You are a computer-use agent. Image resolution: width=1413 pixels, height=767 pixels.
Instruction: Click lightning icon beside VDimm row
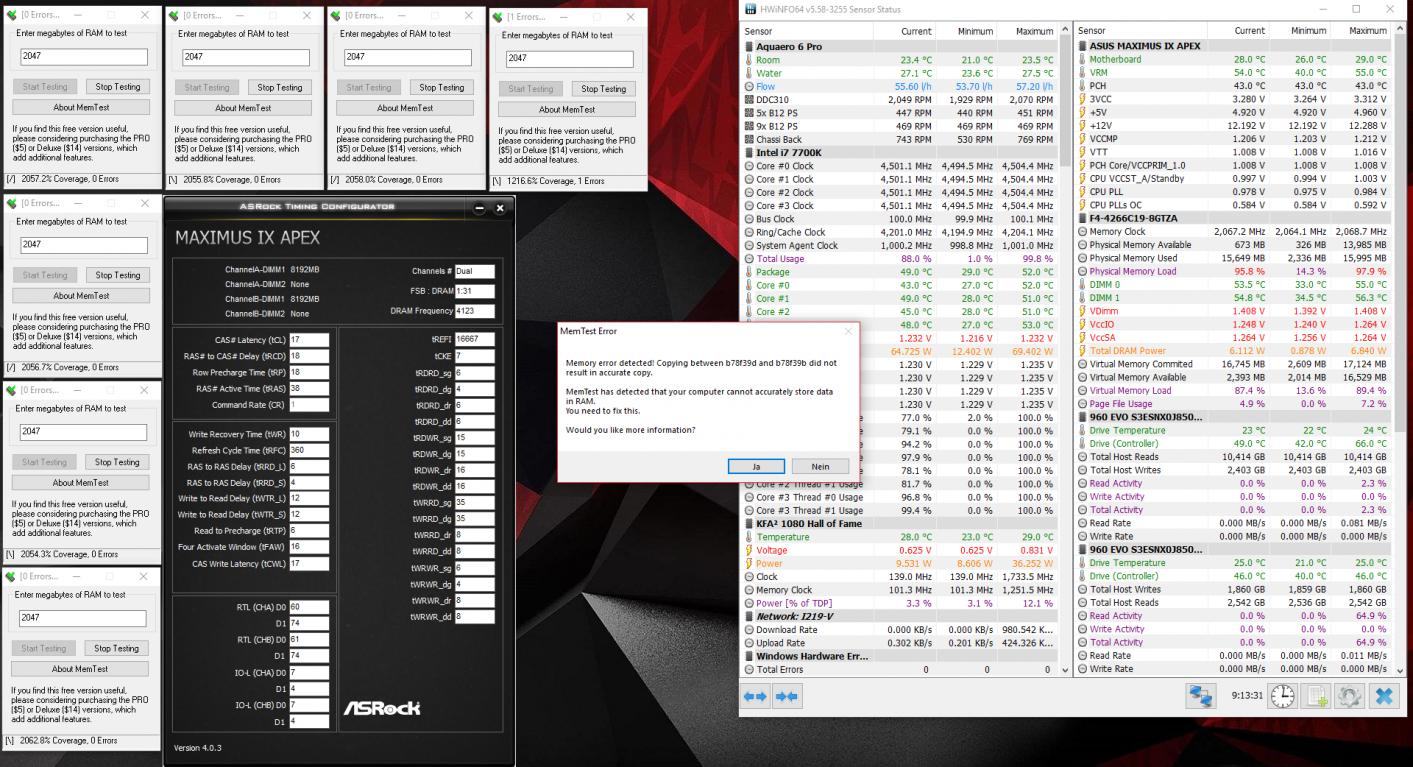1082,311
